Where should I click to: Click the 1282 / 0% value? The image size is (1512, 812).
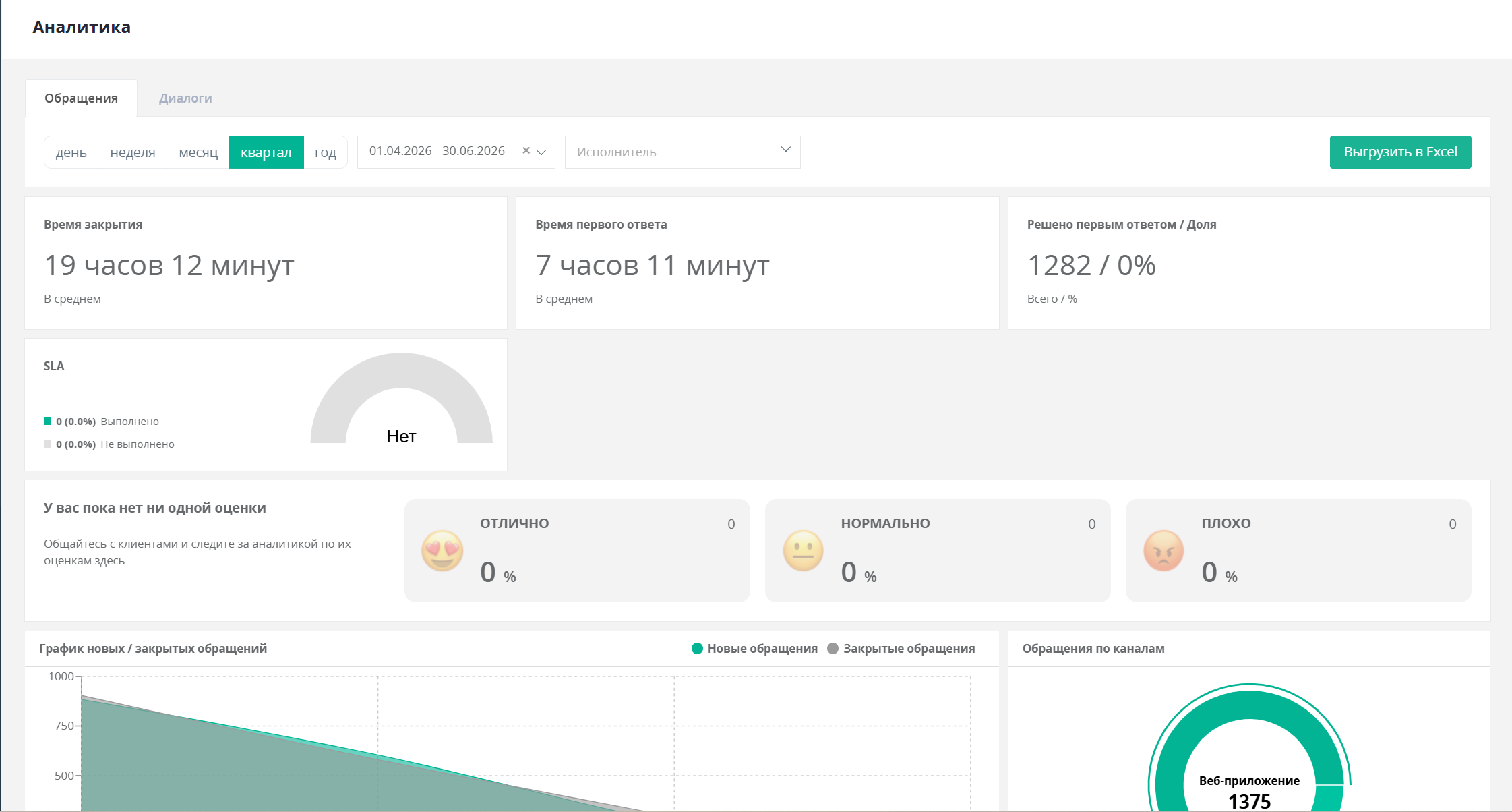(x=1091, y=265)
